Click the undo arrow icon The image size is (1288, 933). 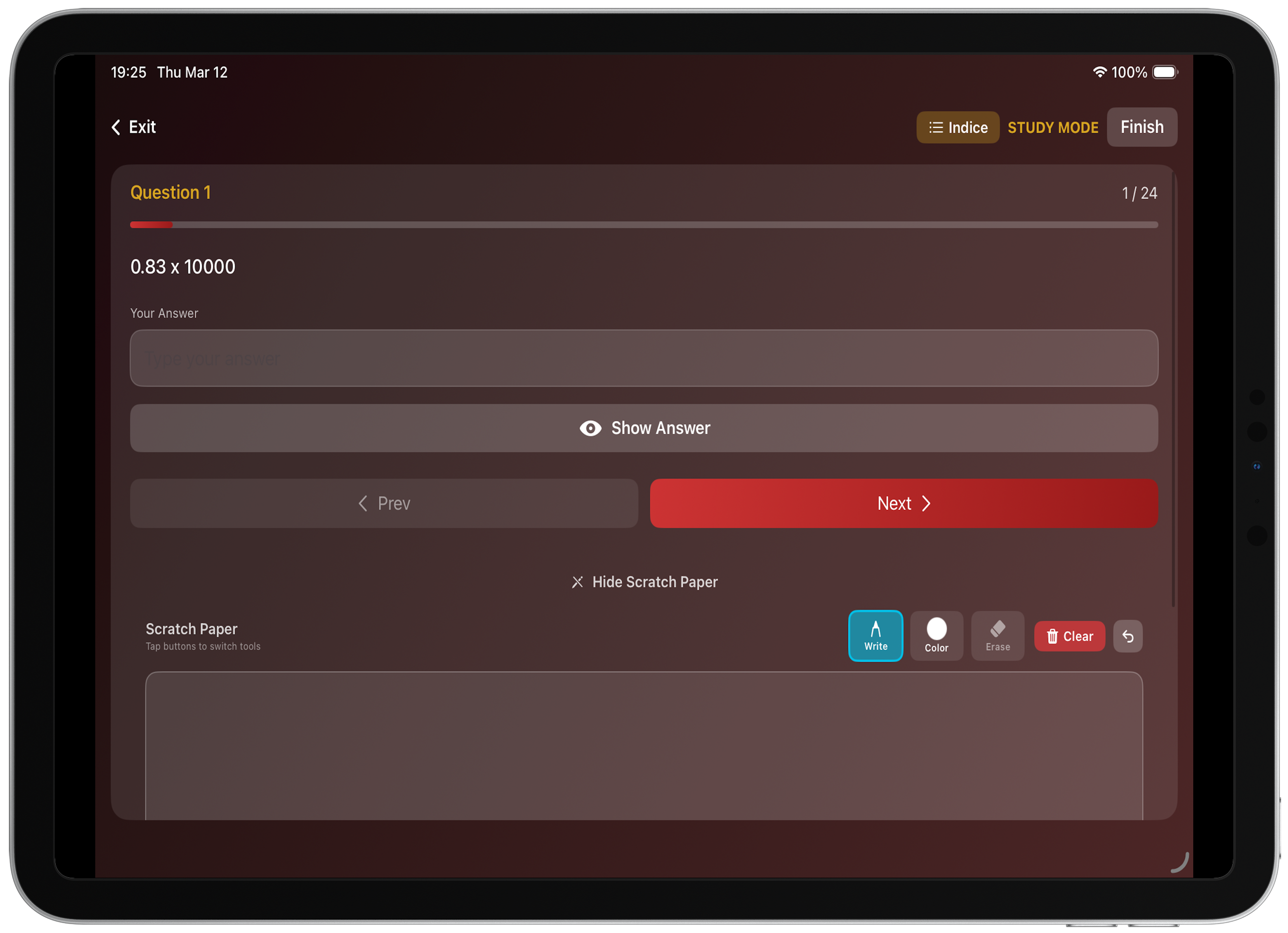[x=1127, y=636]
